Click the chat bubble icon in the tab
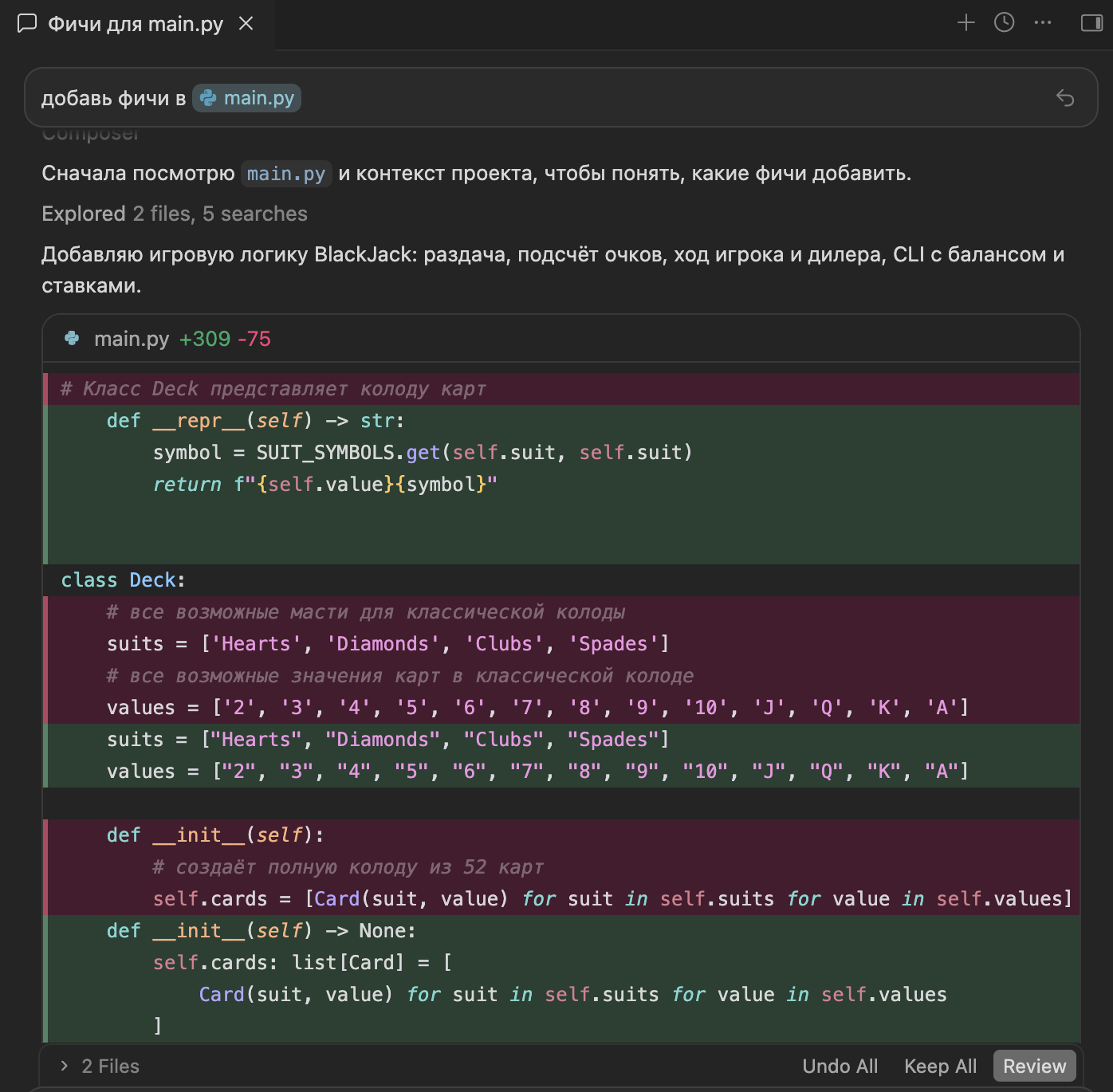 [27, 24]
